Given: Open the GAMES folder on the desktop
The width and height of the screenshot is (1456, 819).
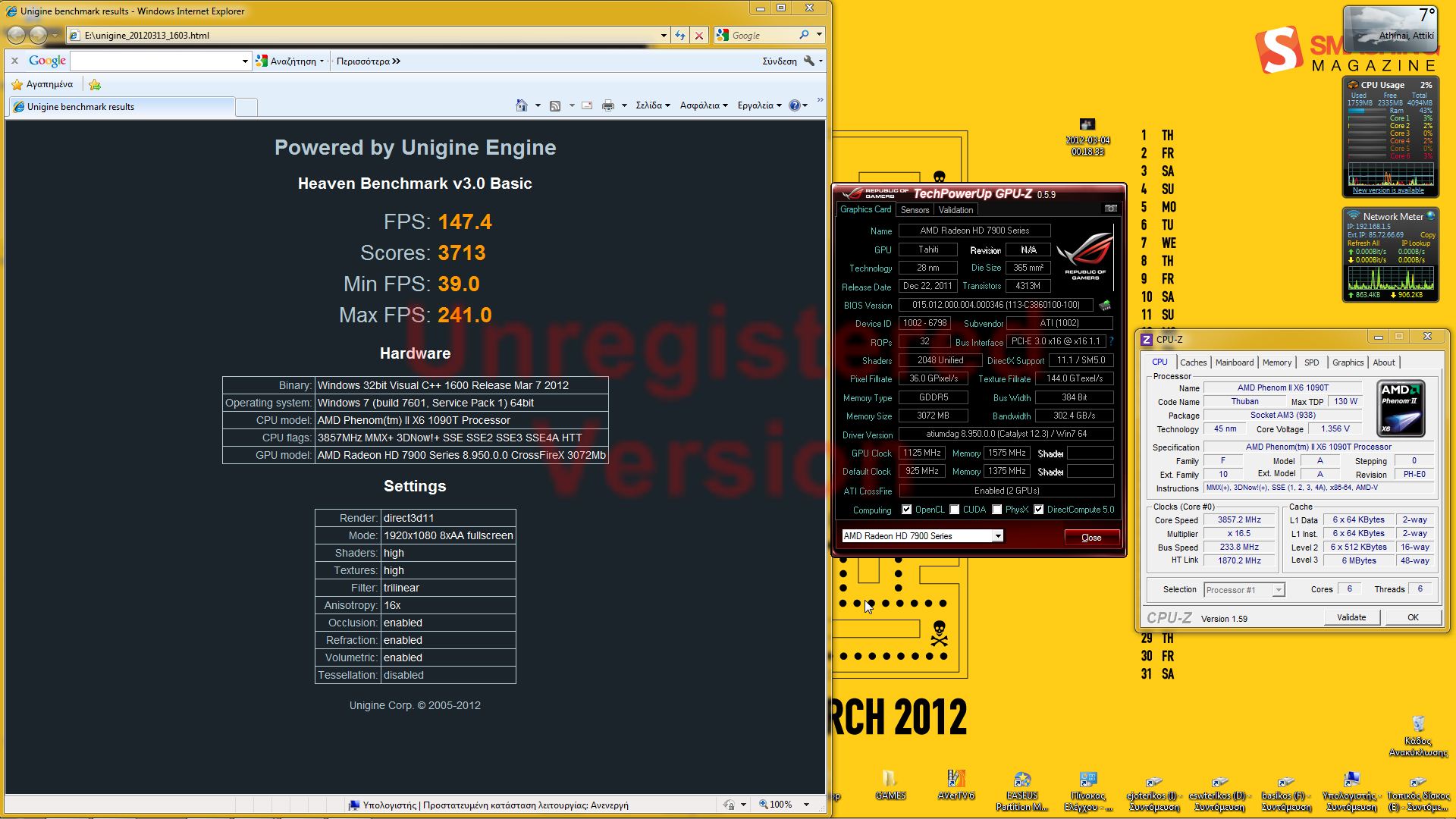Looking at the screenshot, I should [890, 785].
